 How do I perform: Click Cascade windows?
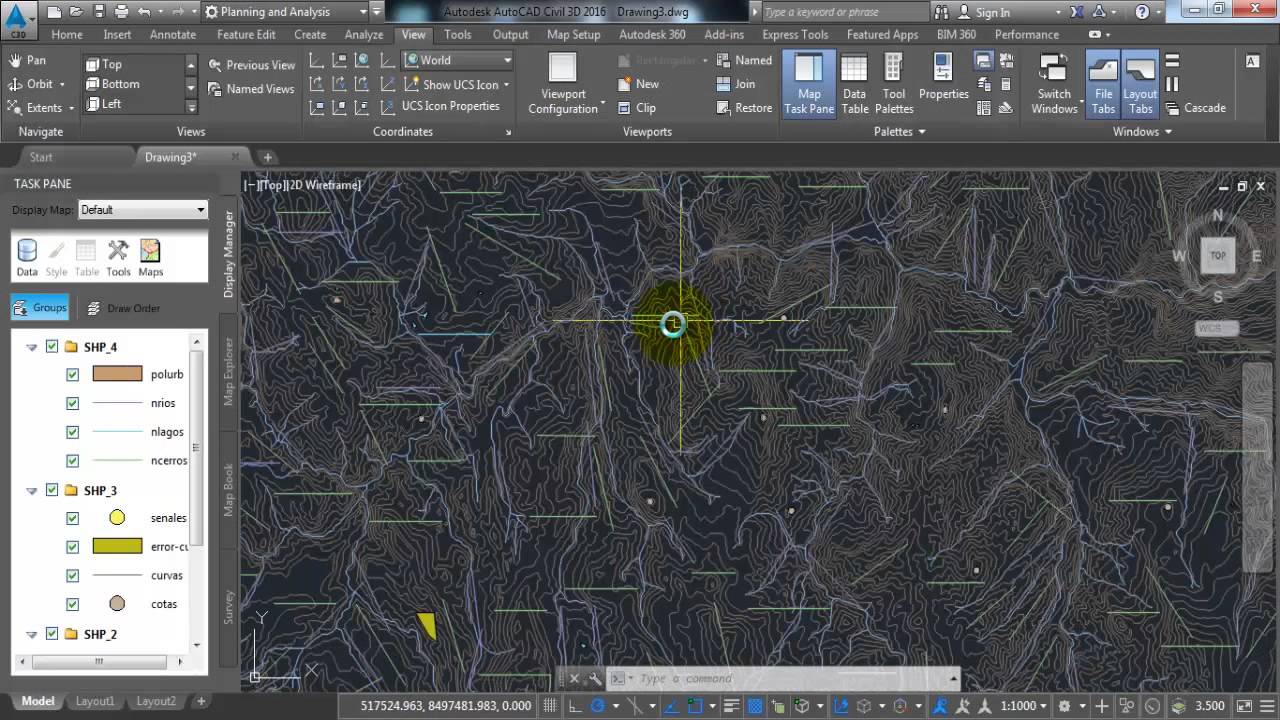pos(1195,108)
